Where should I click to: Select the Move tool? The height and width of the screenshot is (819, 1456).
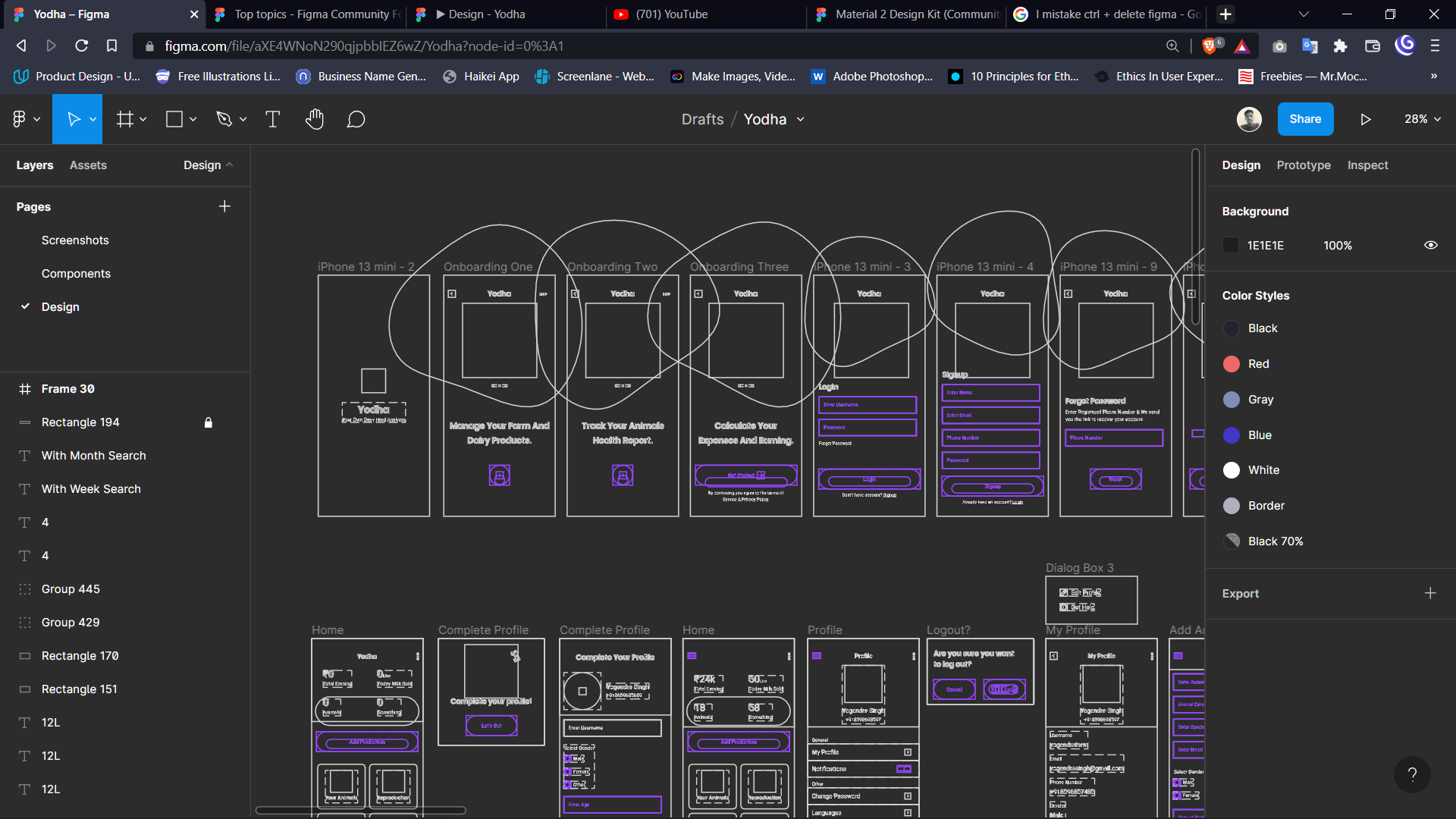coord(73,119)
